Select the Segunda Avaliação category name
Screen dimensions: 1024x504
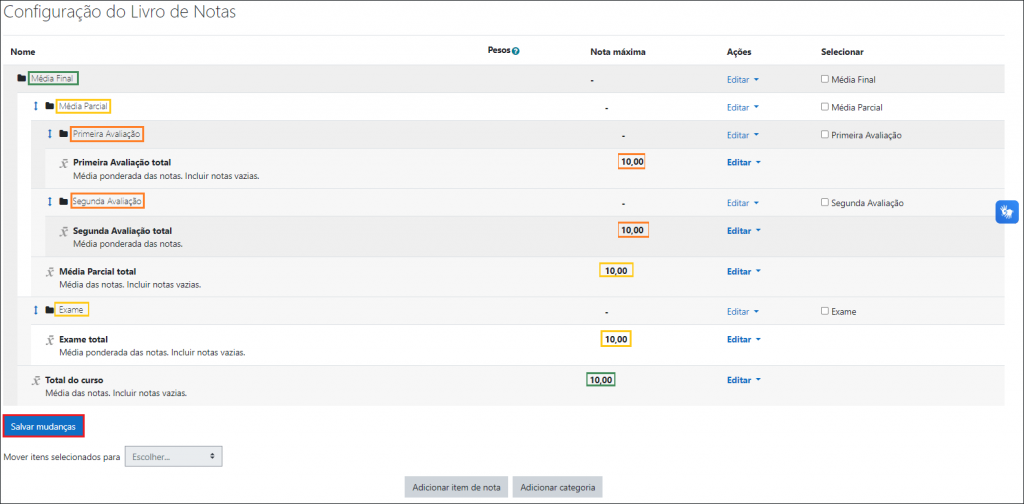tap(107, 201)
